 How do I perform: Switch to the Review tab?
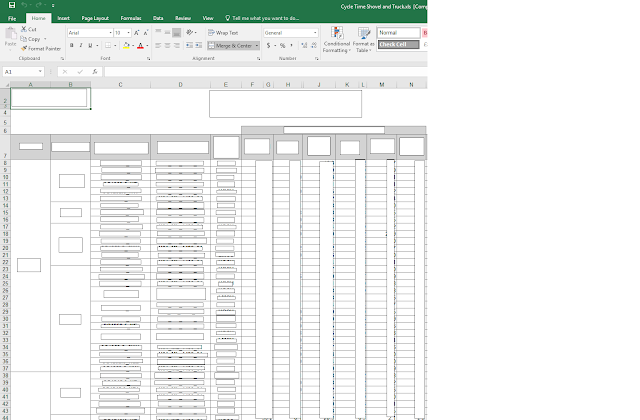pos(183,18)
